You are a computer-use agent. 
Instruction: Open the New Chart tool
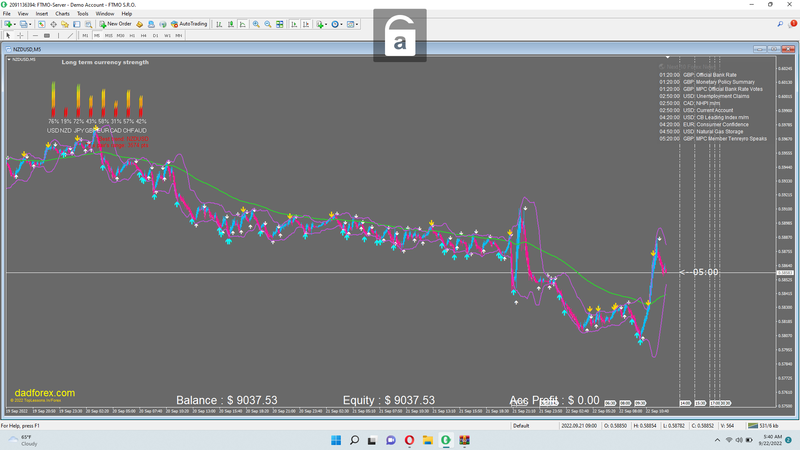click(x=8, y=24)
